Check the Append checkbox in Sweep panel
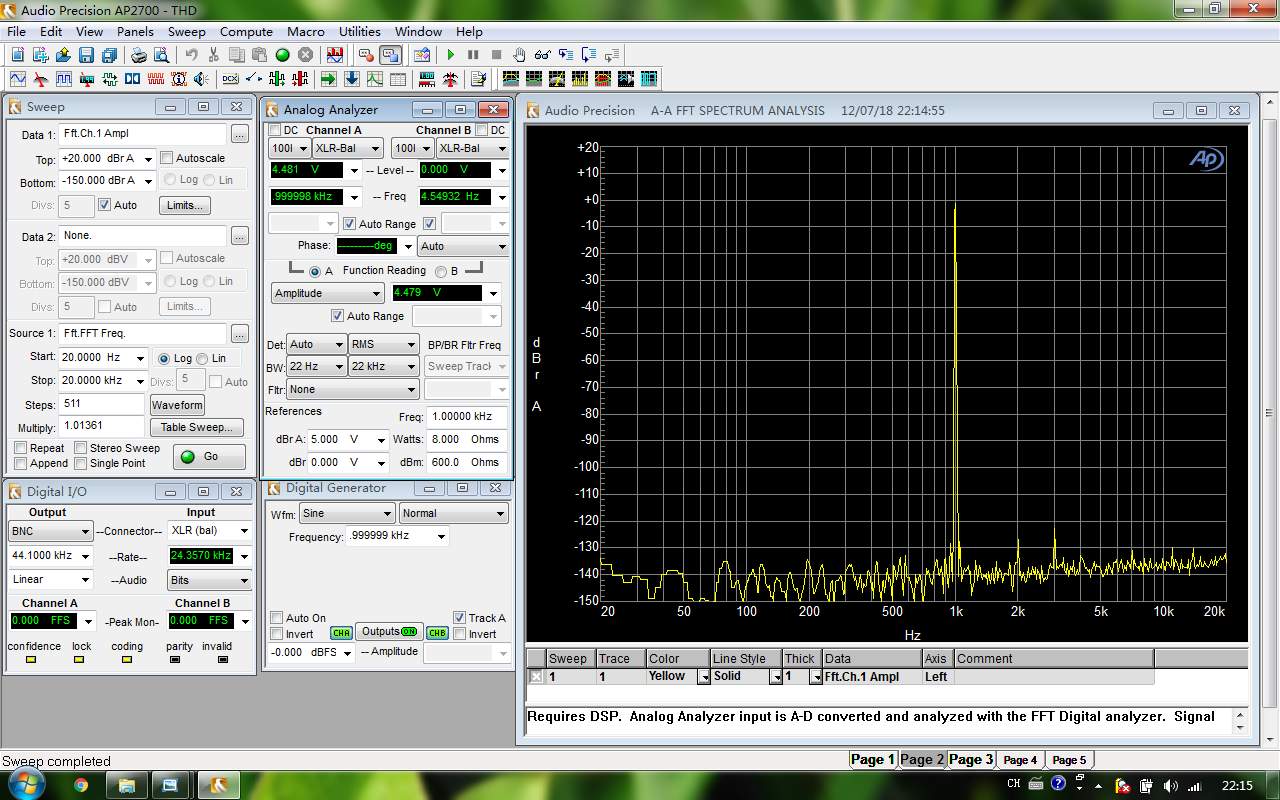The image size is (1280, 800). click(x=20, y=463)
